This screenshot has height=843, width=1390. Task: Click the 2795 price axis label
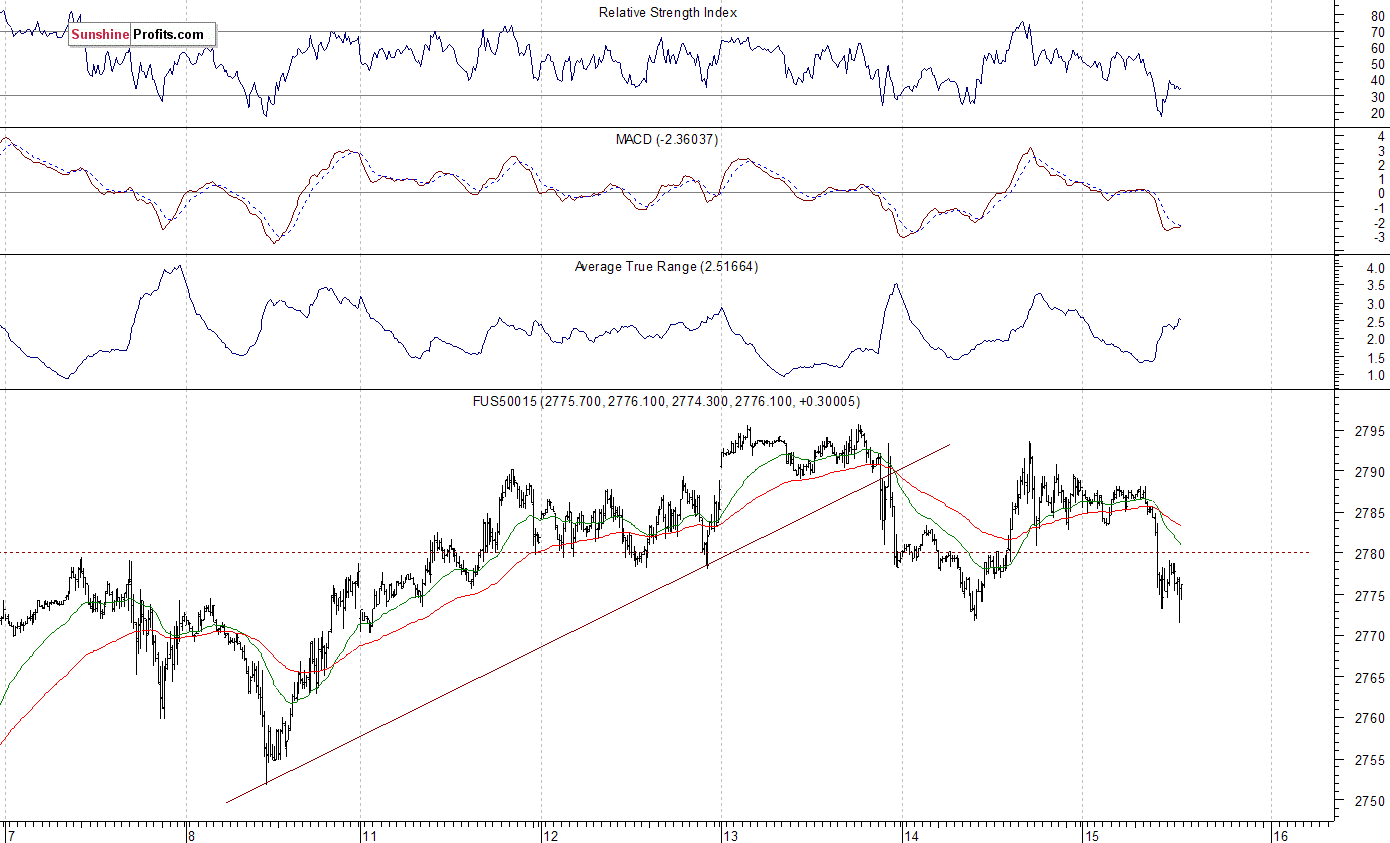point(1369,431)
